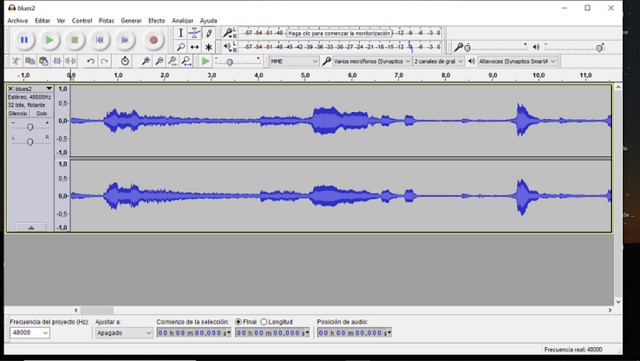The image size is (640, 361).
Task: Select the Time Shift tool
Action: [x=195, y=47]
